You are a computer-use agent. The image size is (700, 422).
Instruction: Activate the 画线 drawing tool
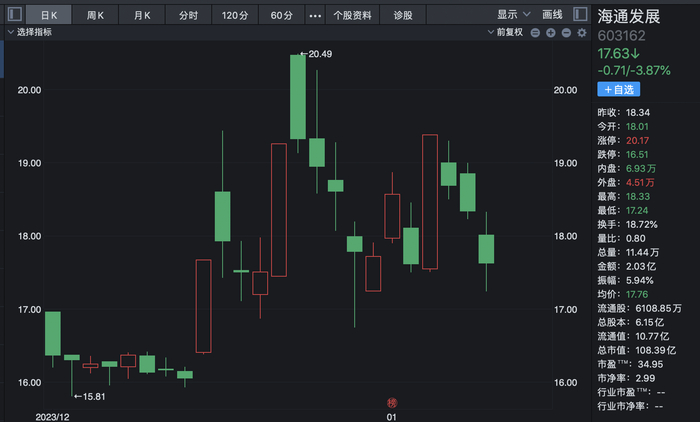(551, 15)
